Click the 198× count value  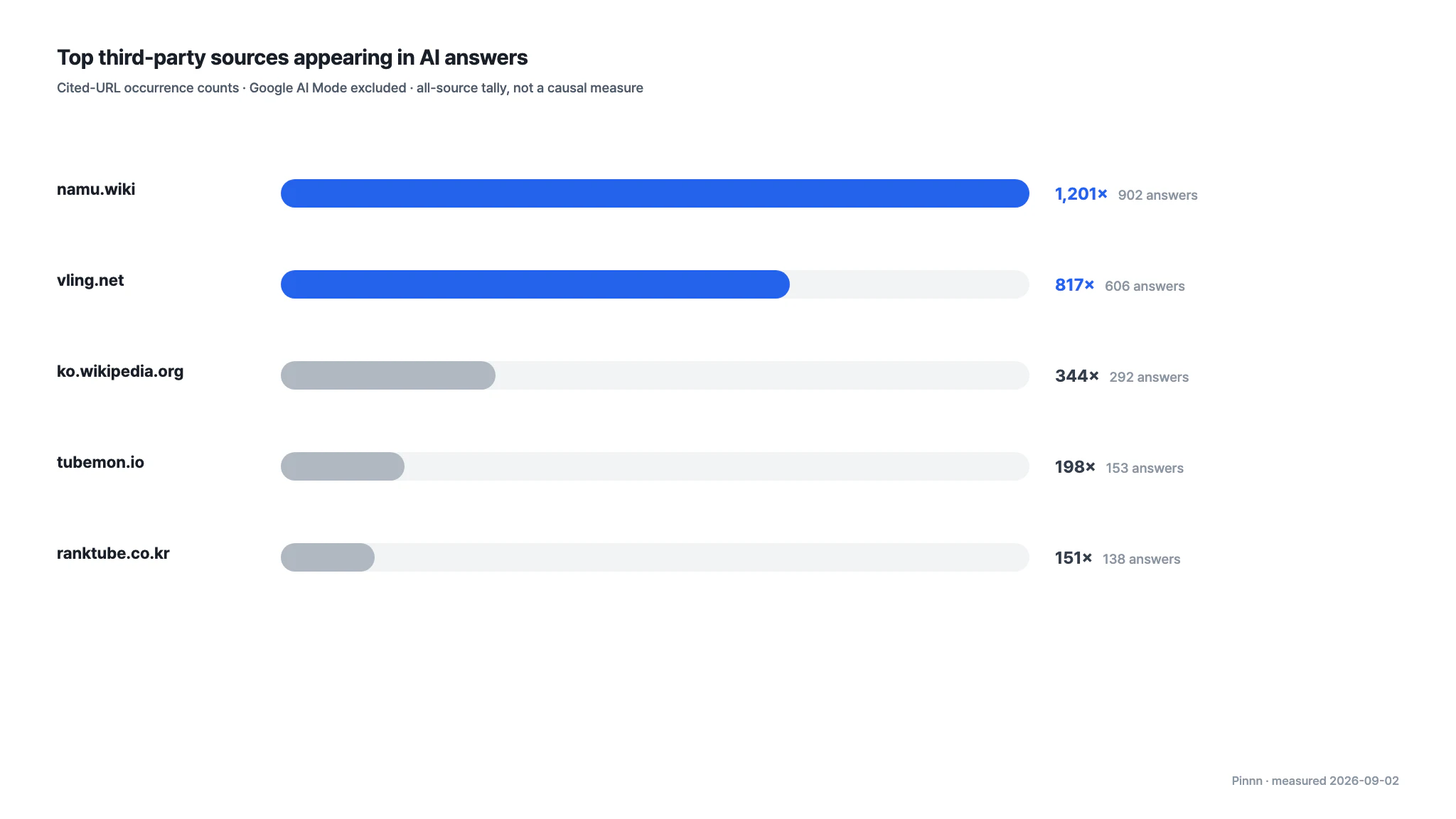[1075, 467]
